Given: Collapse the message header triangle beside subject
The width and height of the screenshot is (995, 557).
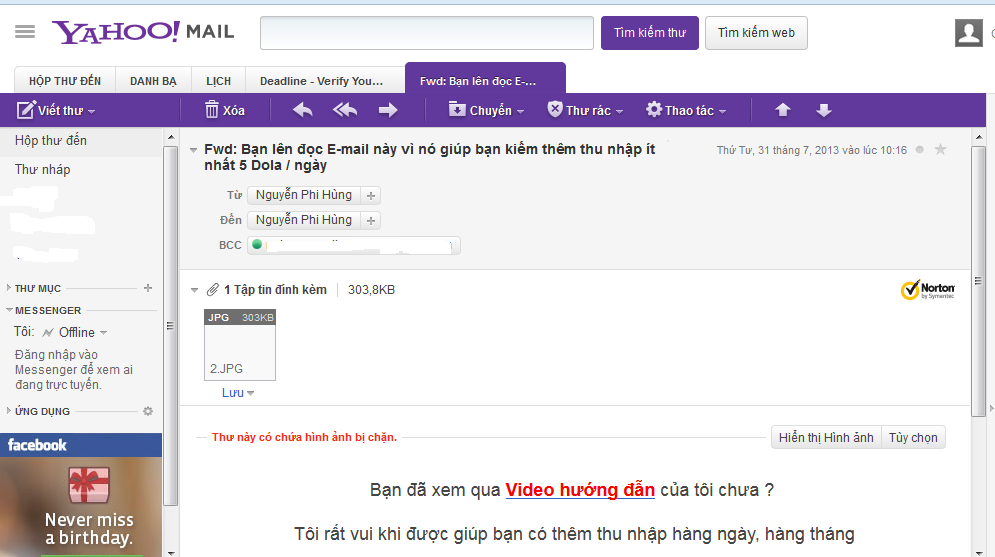Looking at the screenshot, I should tap(194, 150).
